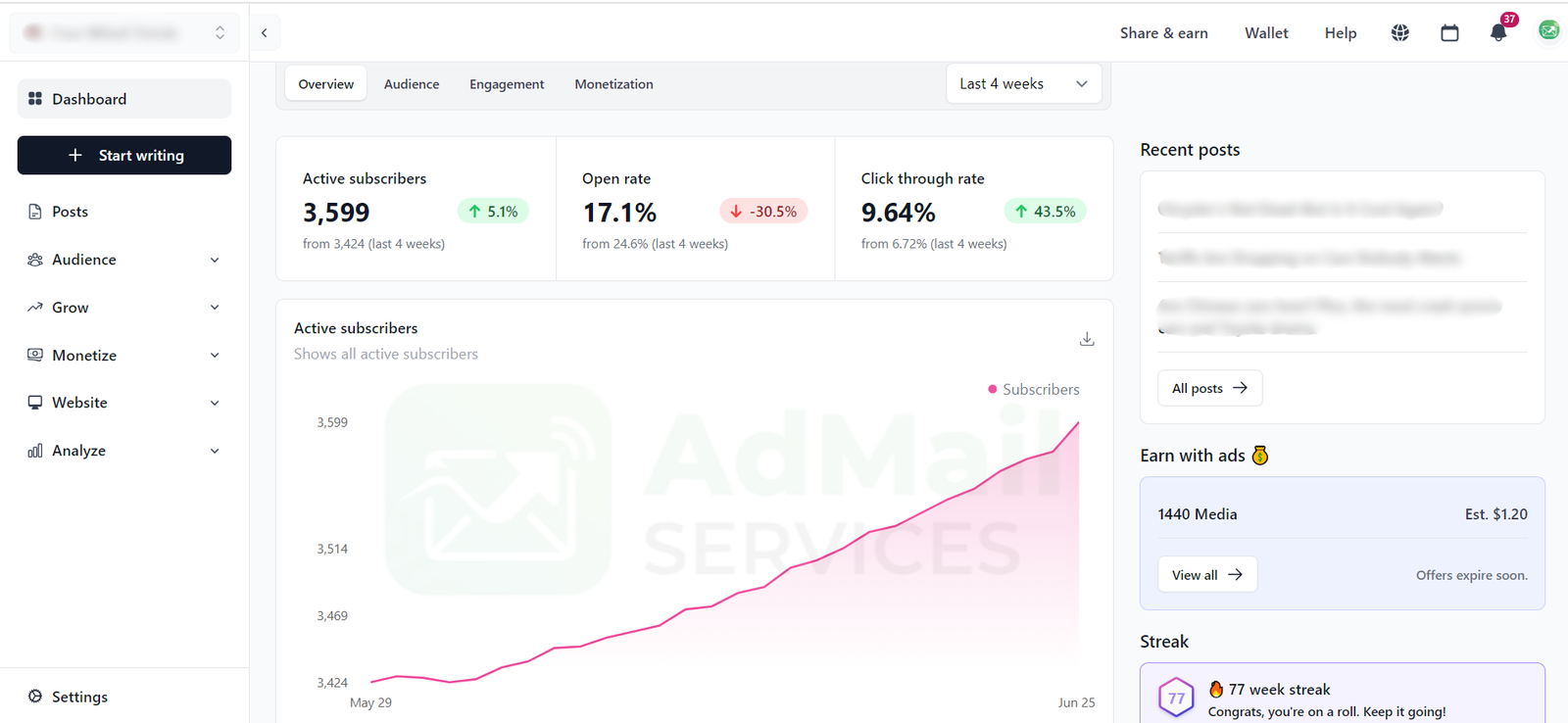This screenshot has width=1568, height=723.
Task: Click the All posts button
Action: point(1209,389)
